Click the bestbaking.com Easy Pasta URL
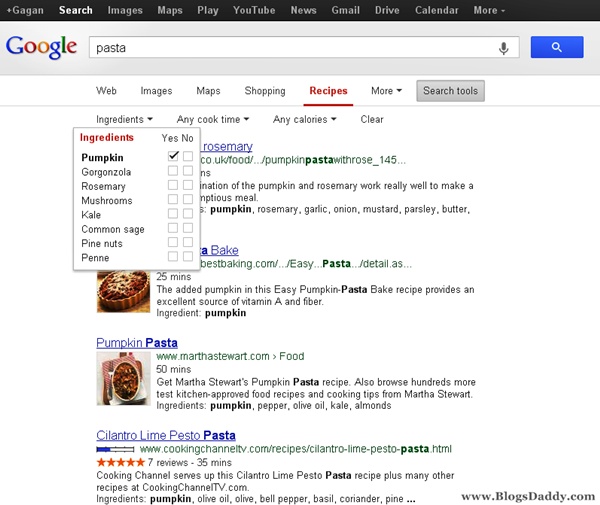The image size is (600, 505). [x=306, y=264]
